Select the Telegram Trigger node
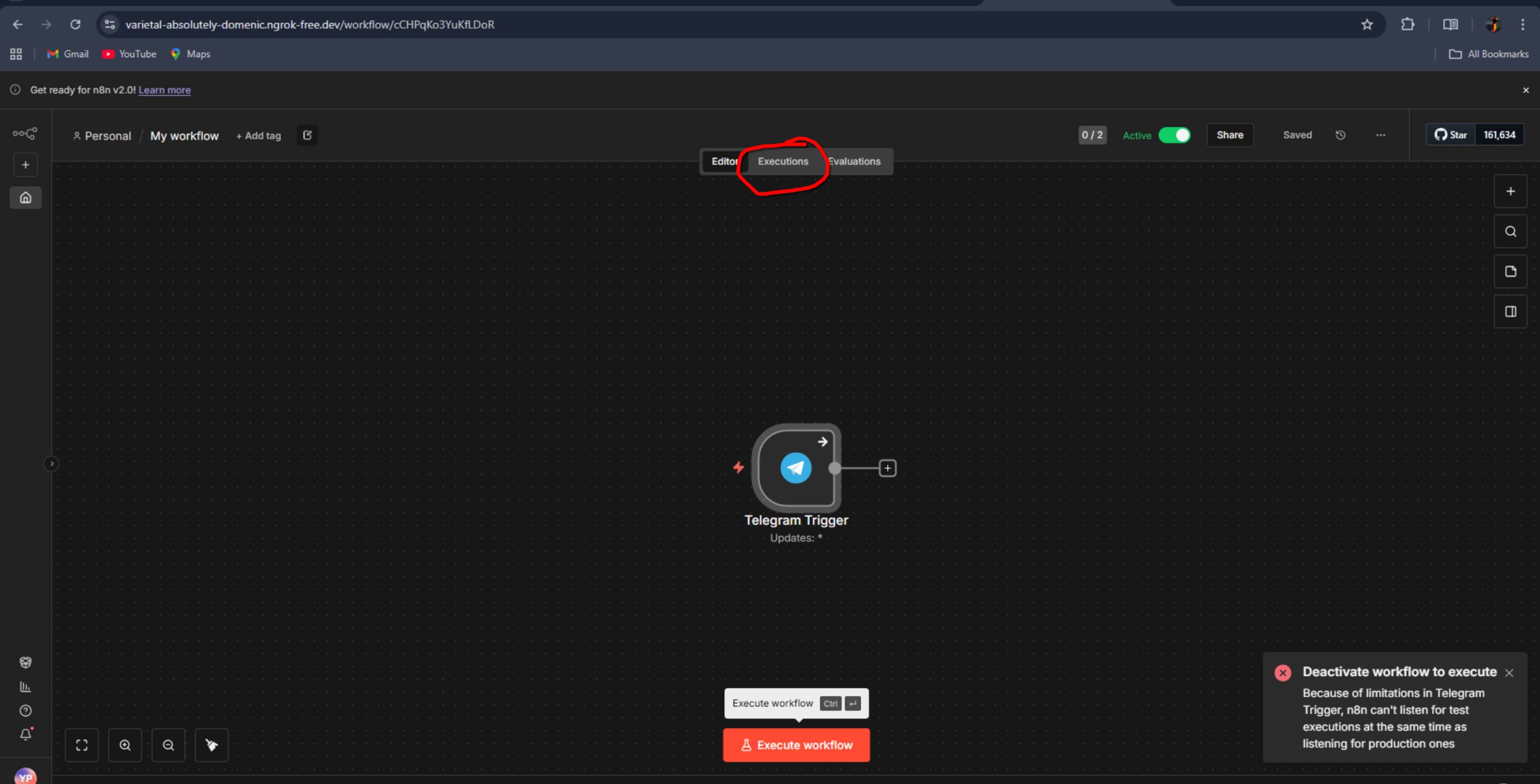The height and width of the screenshot is (784, 1540). coord(796,468)
